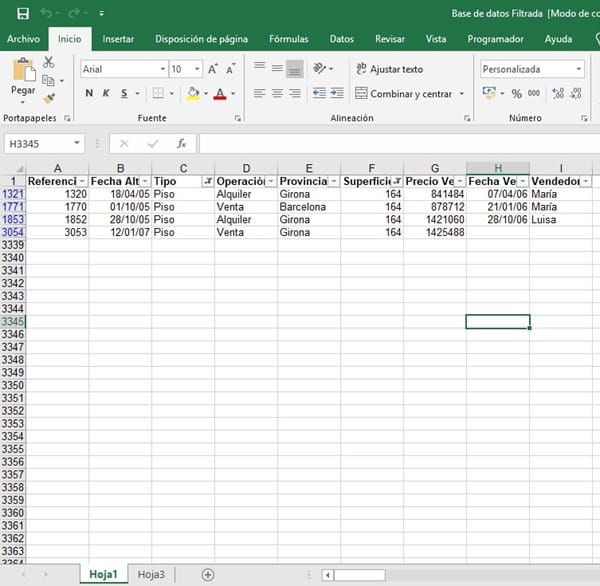
Task: Toggle bold formatting (N button)
Action: (x=89, y=93)
